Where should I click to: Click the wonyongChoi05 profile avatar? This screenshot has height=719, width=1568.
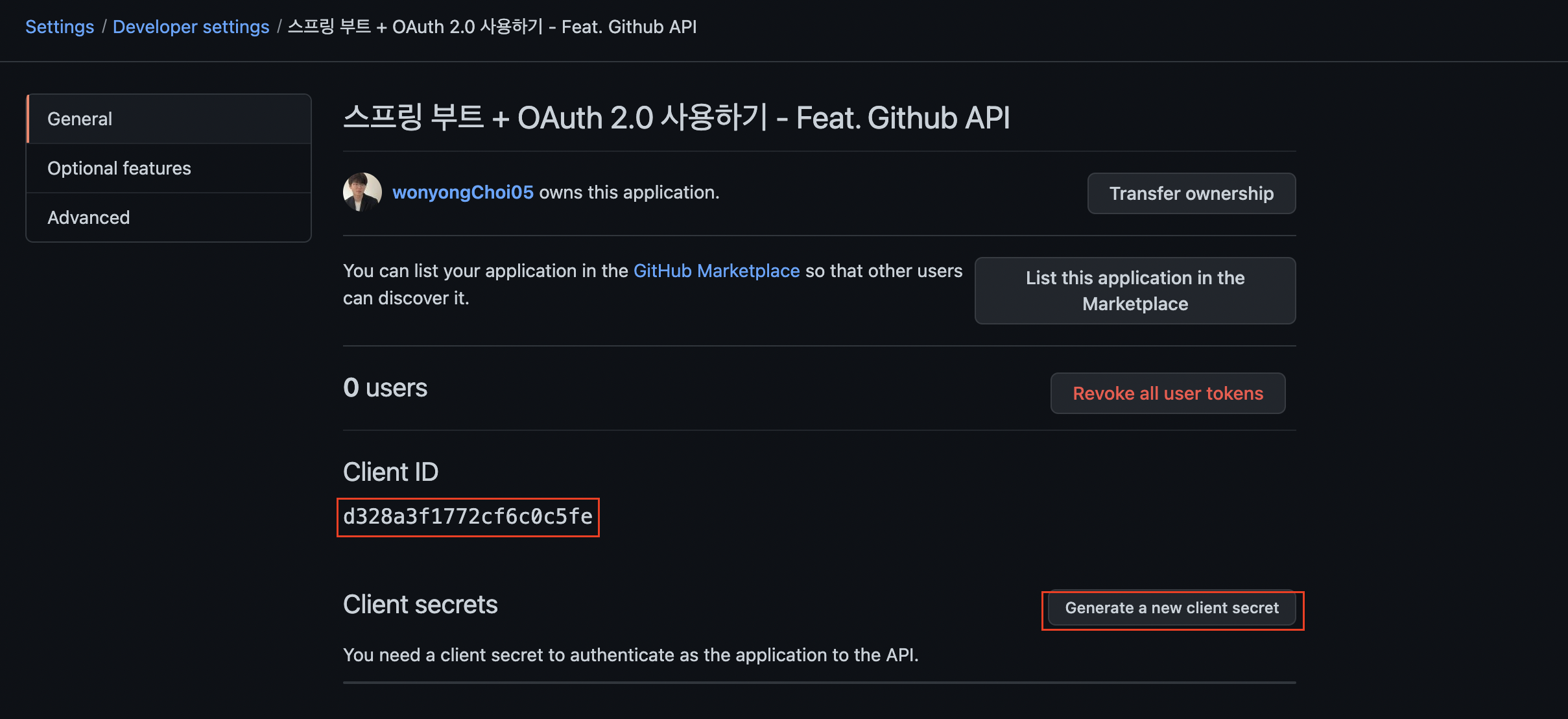(x=362, y=192)
